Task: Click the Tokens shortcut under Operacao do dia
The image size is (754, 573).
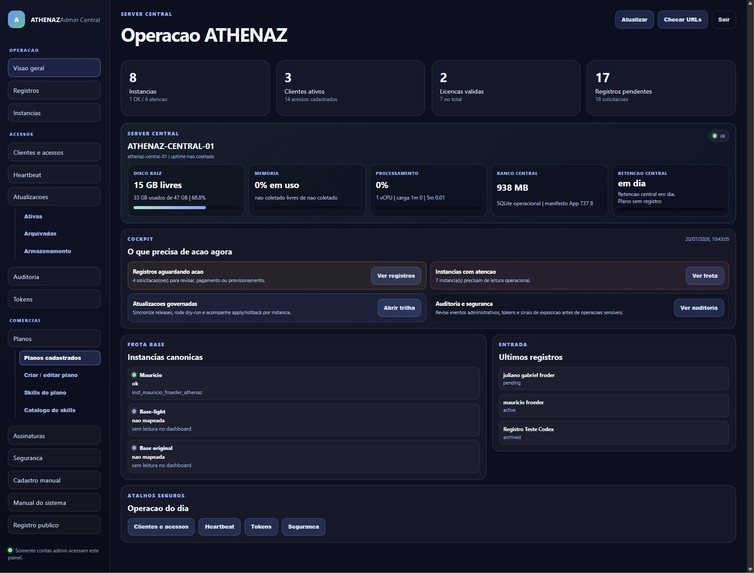Action: (261, 527)
